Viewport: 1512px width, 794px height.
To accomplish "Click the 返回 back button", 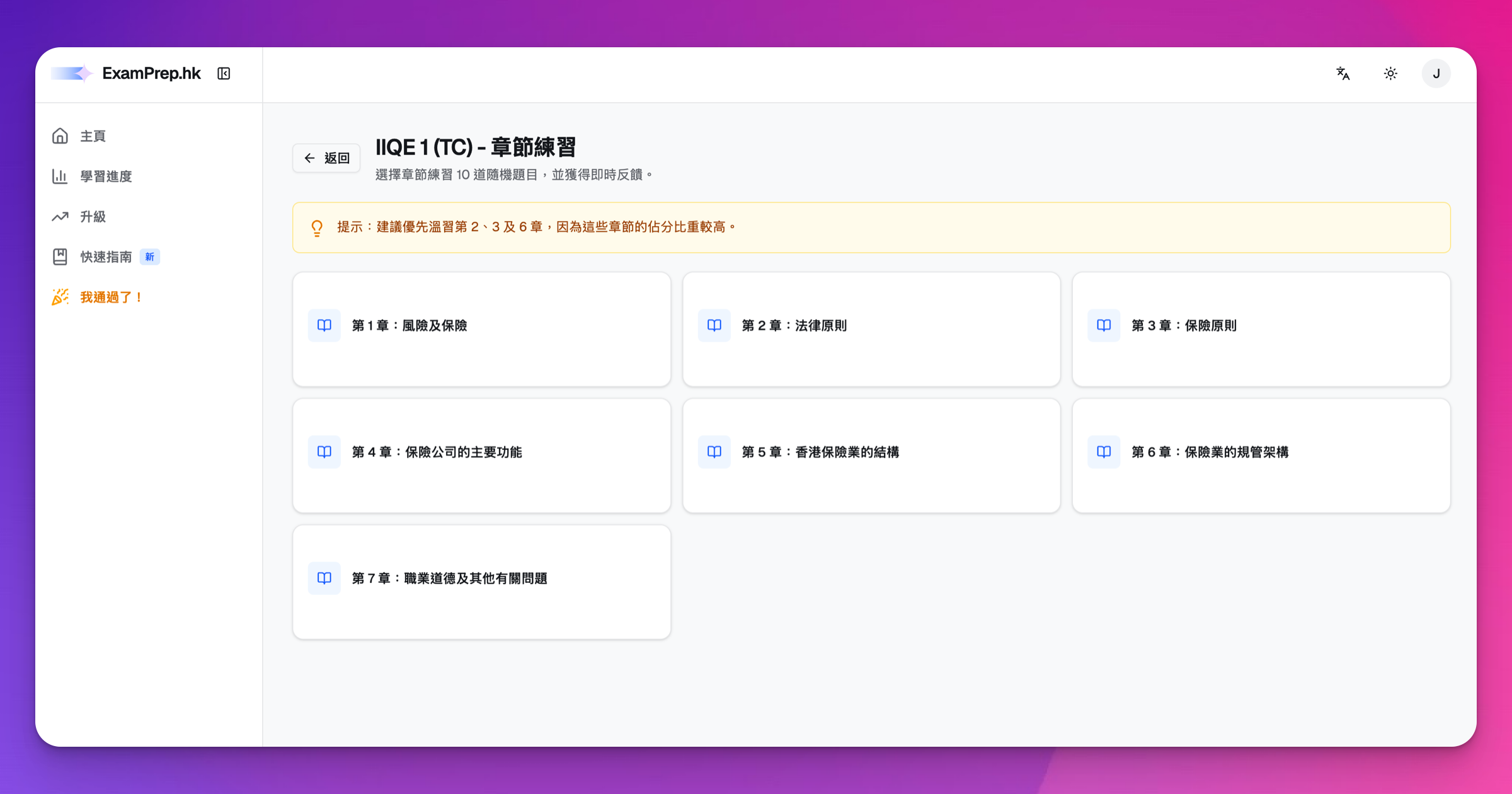I will [326, 158].
